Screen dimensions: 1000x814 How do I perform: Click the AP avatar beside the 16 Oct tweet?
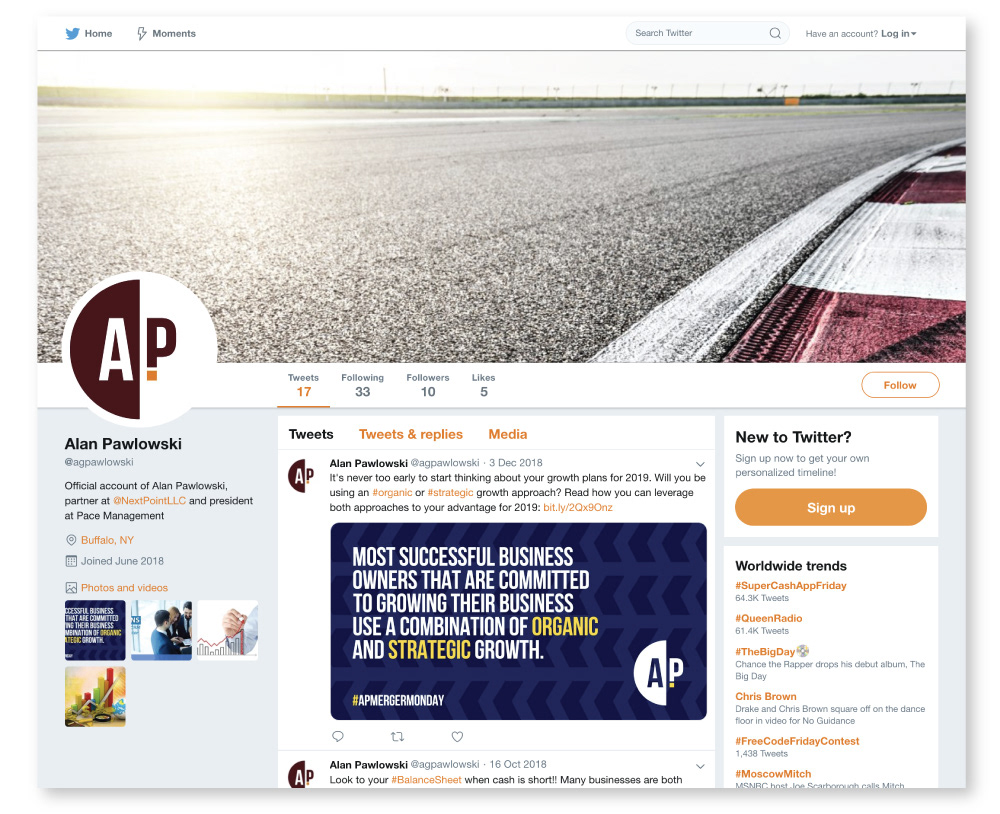click(x=302, y=774)
